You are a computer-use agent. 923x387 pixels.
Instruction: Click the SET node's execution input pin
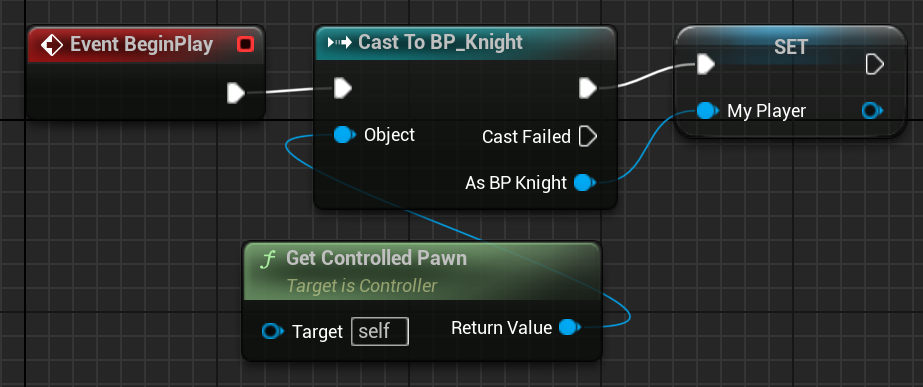[x=705, y=64]
